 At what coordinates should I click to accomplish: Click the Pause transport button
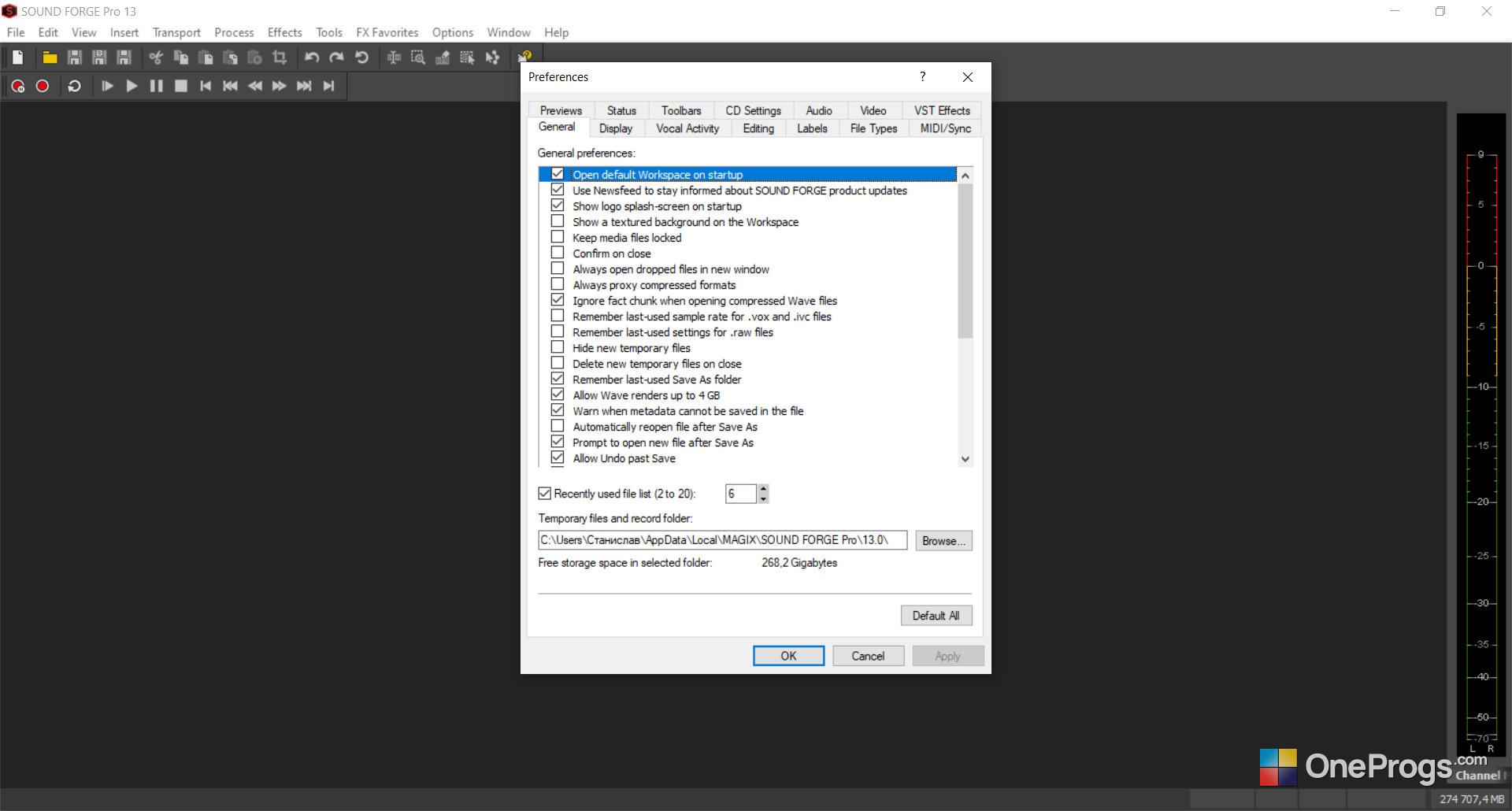[x=157, y=86]
